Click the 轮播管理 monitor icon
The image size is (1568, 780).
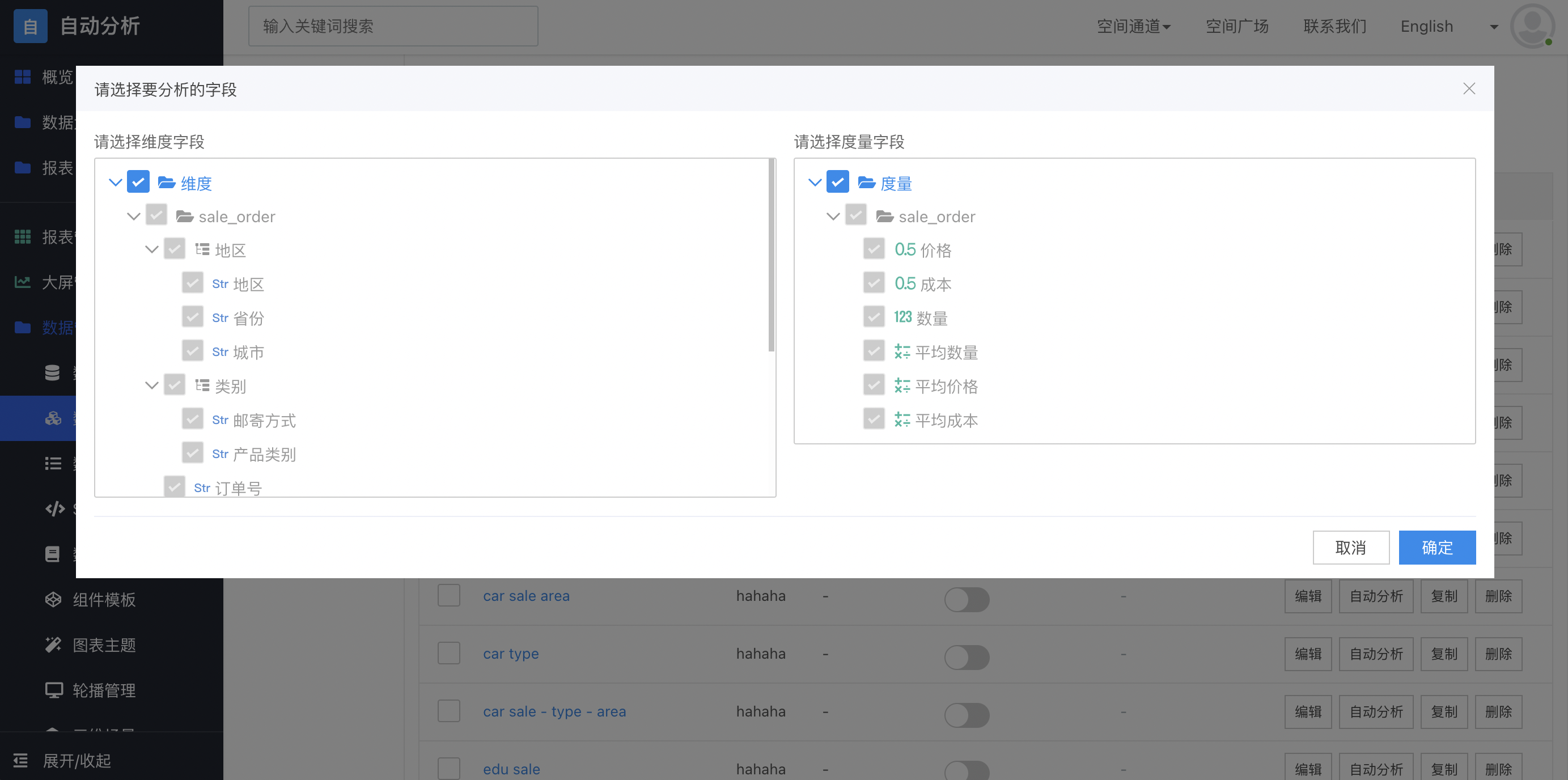pos(53,690)
